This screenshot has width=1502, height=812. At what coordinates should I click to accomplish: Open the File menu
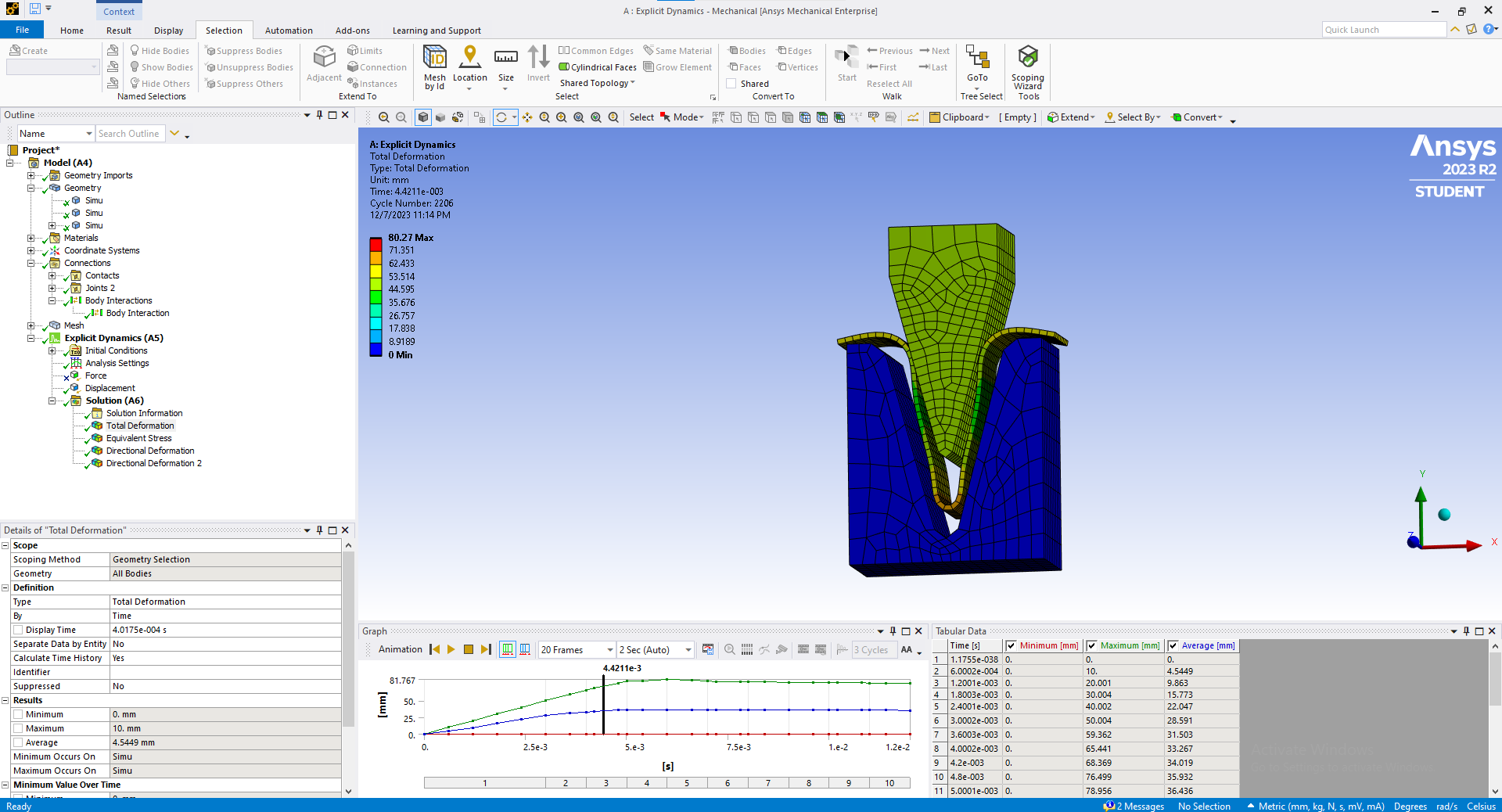click(22, 30)
